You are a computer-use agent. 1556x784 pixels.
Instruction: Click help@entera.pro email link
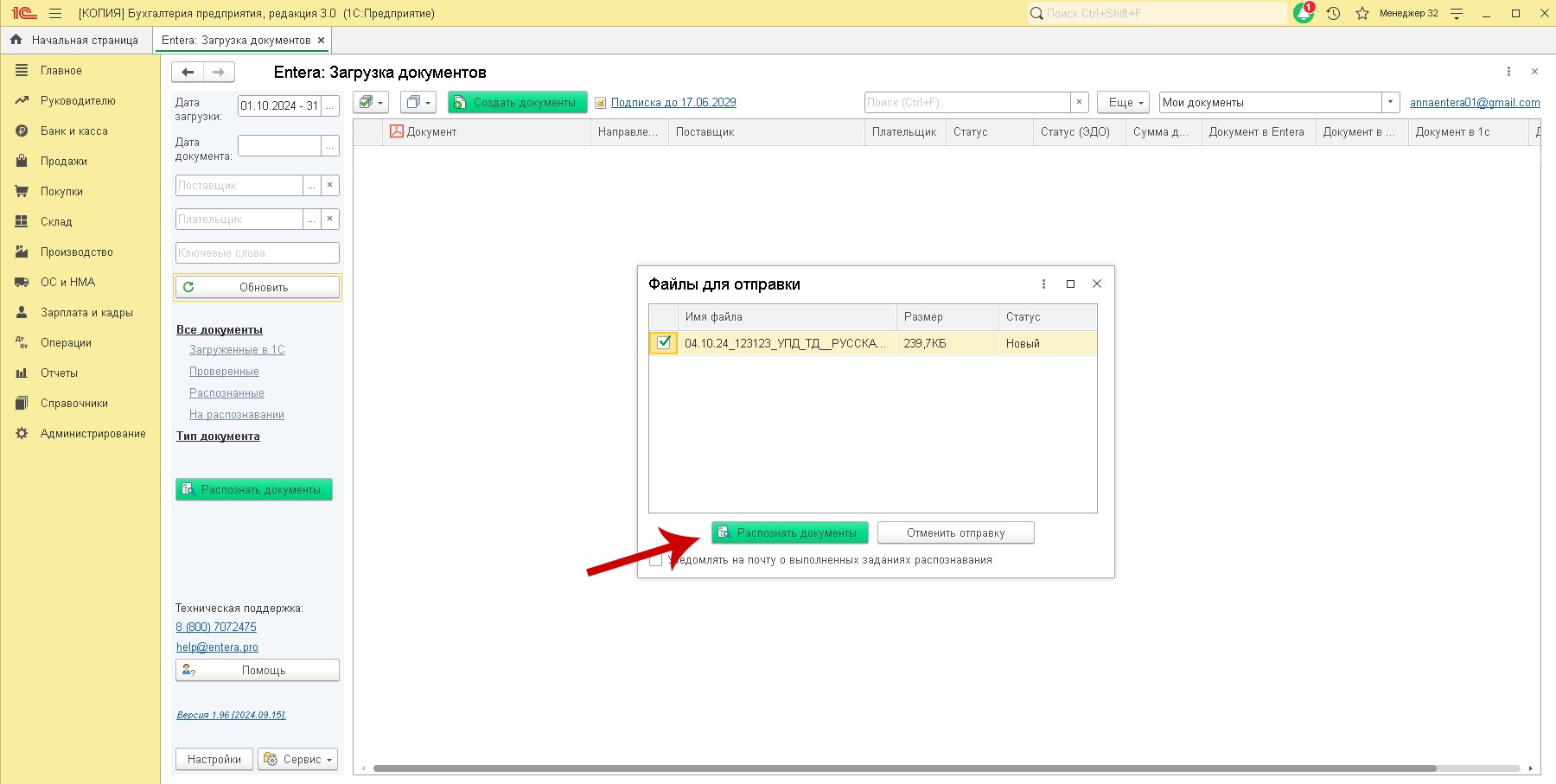[x=217, y=647]
